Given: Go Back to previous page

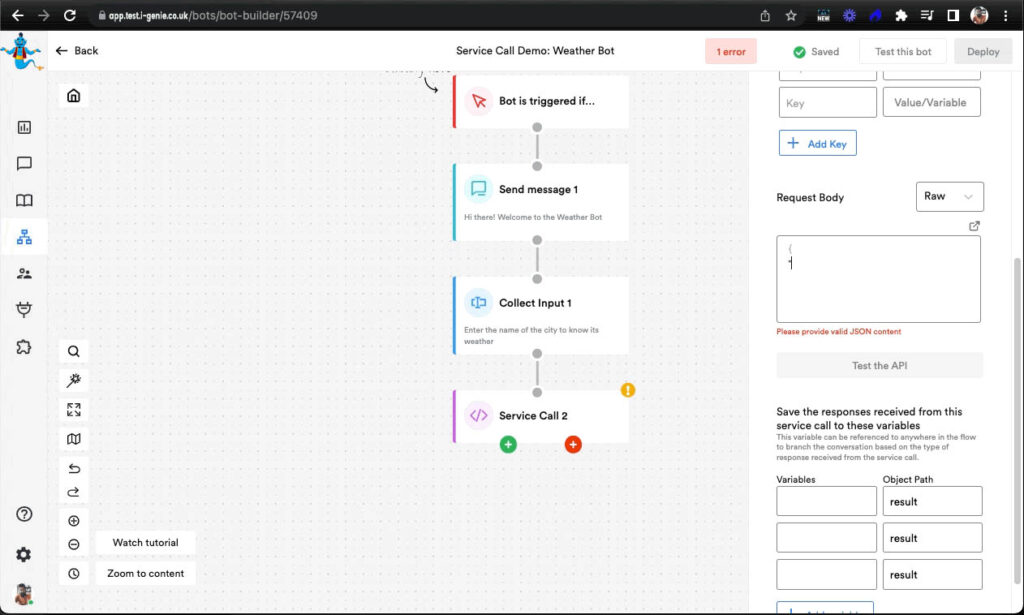Looking at the screenshot, I should coord(77,51).
